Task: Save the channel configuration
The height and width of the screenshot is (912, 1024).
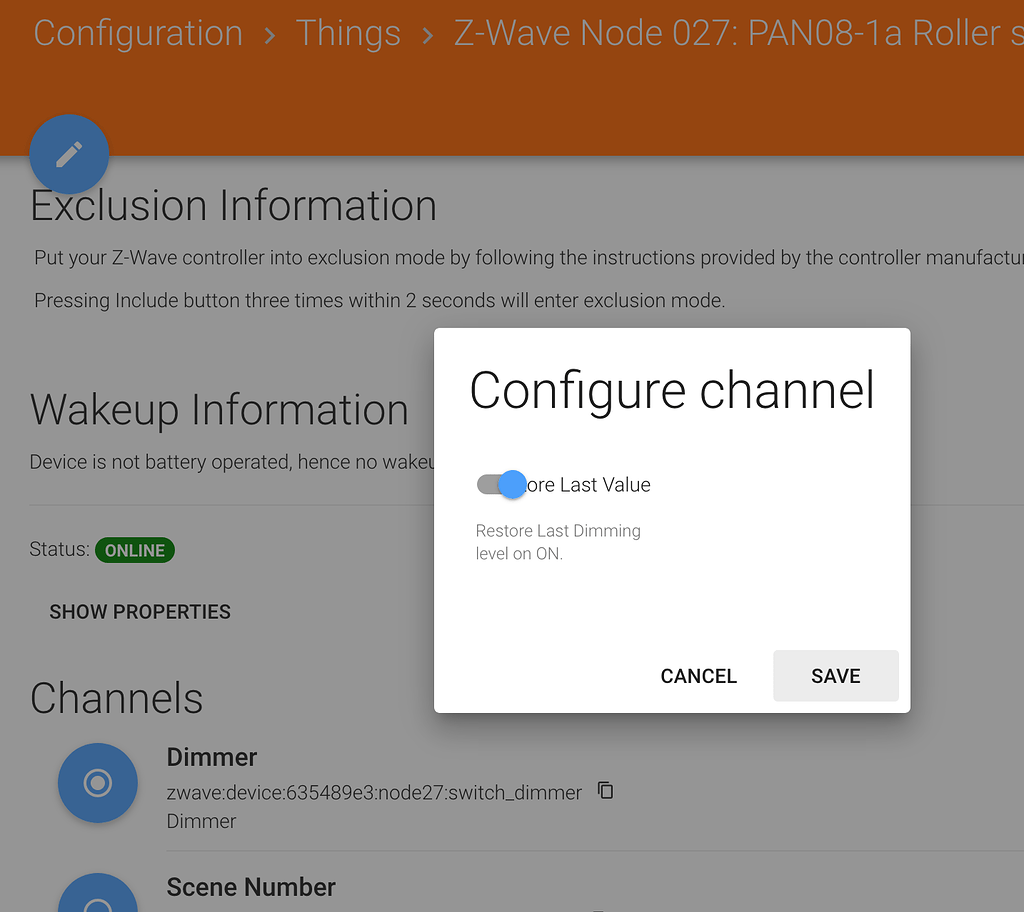Action: (x=835, y=676)
